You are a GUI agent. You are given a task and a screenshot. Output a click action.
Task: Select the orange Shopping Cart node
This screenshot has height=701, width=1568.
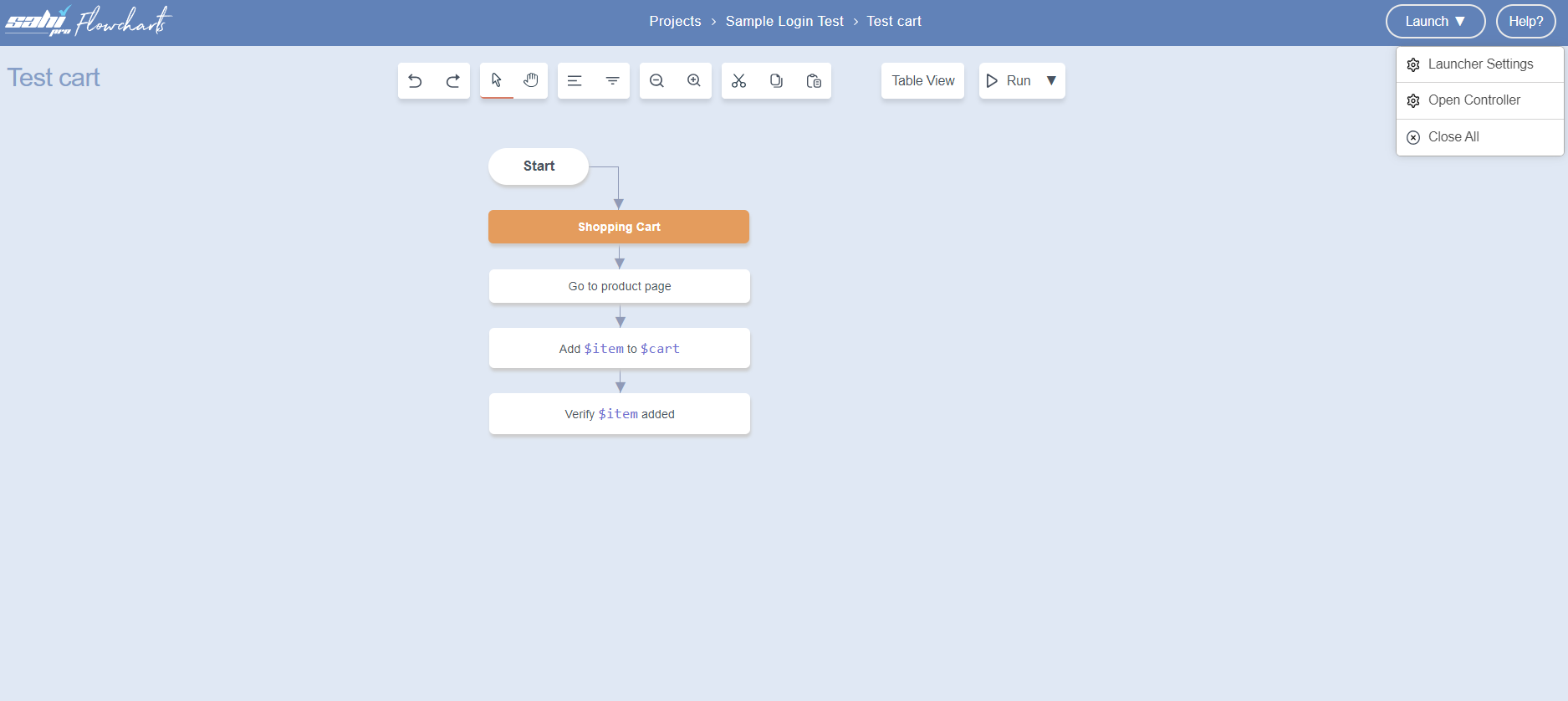(x=619, y=227)
